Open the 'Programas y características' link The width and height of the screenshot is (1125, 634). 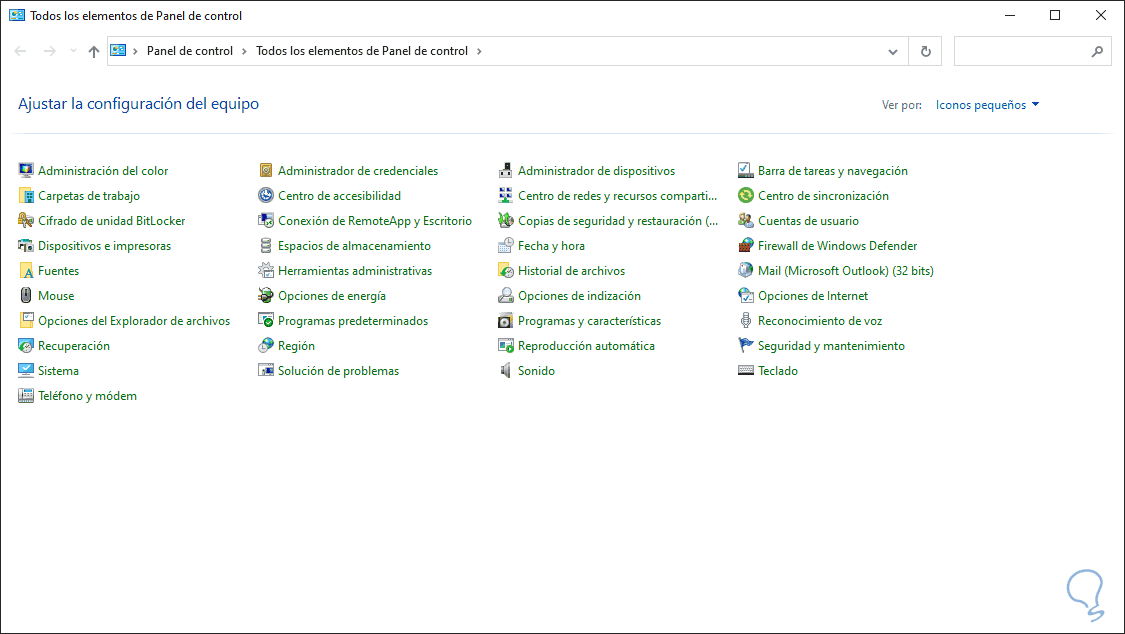click(x=589, y=321)
